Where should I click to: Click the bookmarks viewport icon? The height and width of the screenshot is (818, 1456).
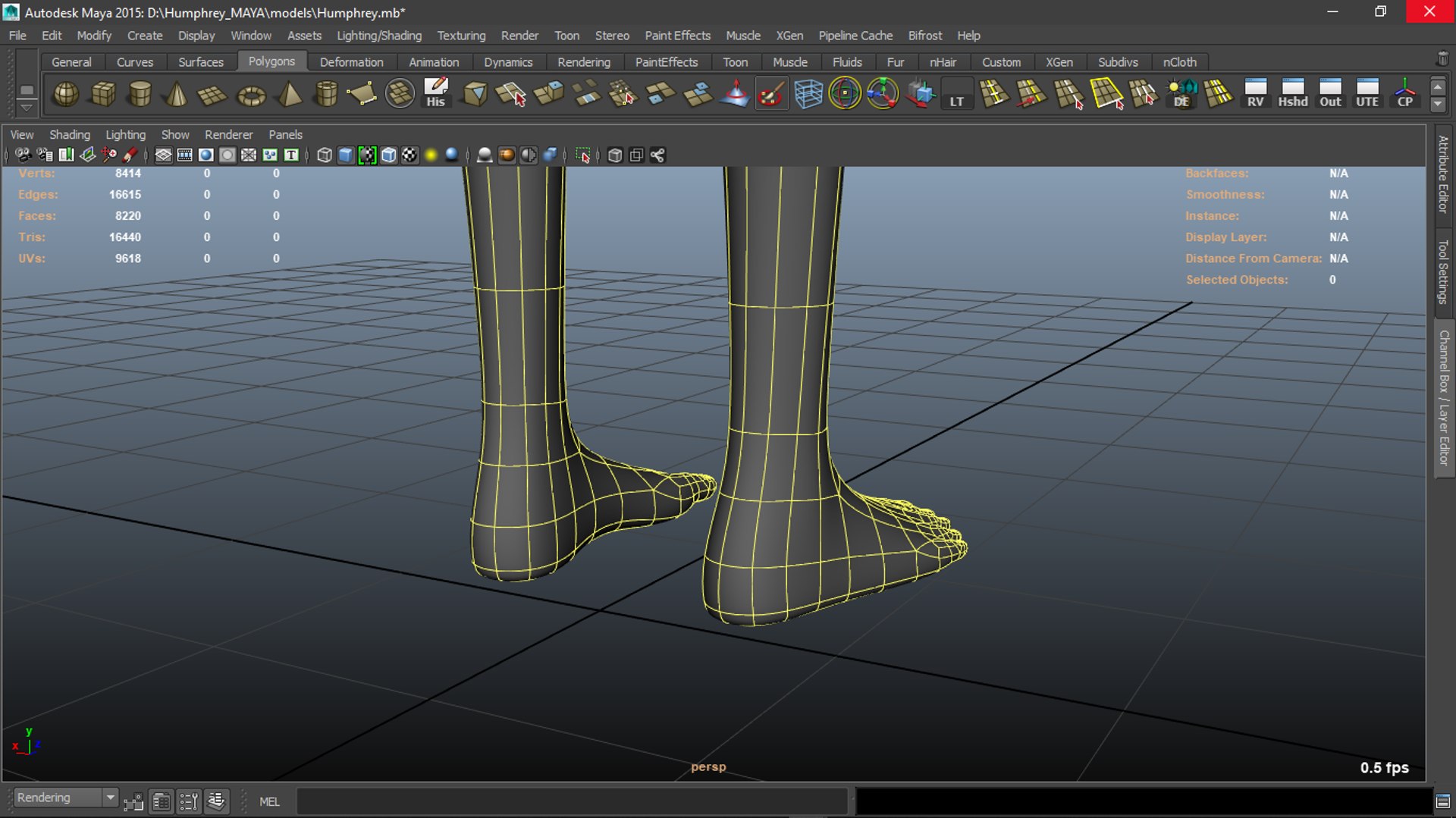coord(66,155)
